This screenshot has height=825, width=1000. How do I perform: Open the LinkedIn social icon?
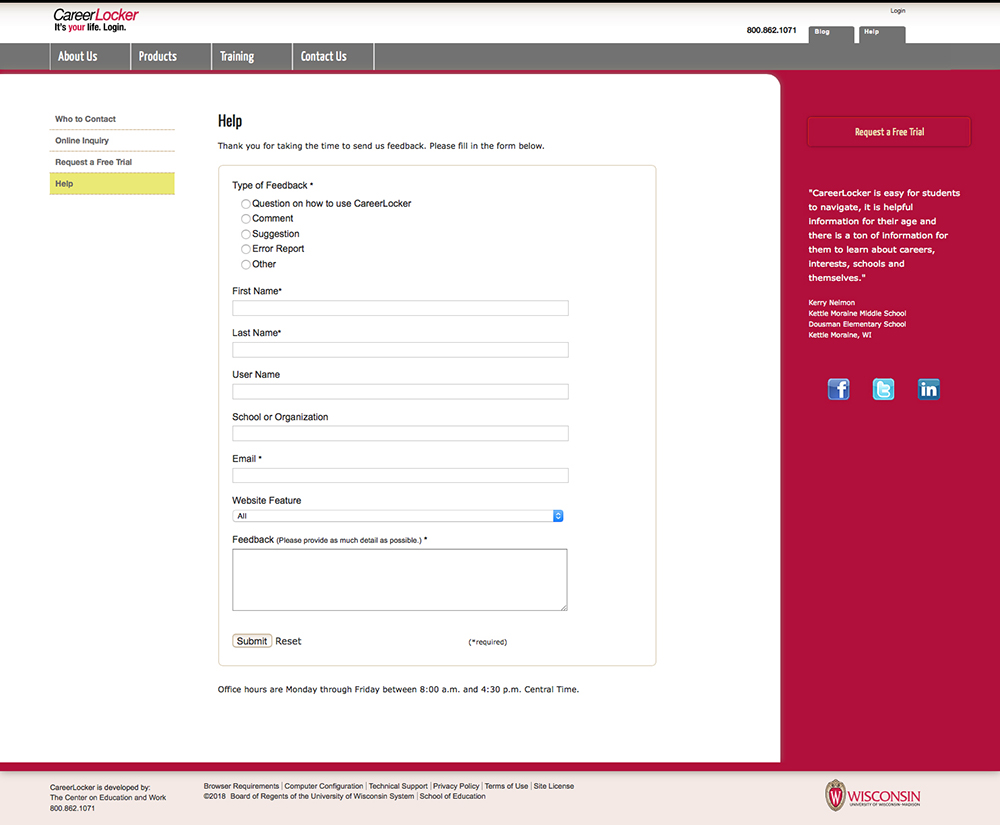point(929,389)
